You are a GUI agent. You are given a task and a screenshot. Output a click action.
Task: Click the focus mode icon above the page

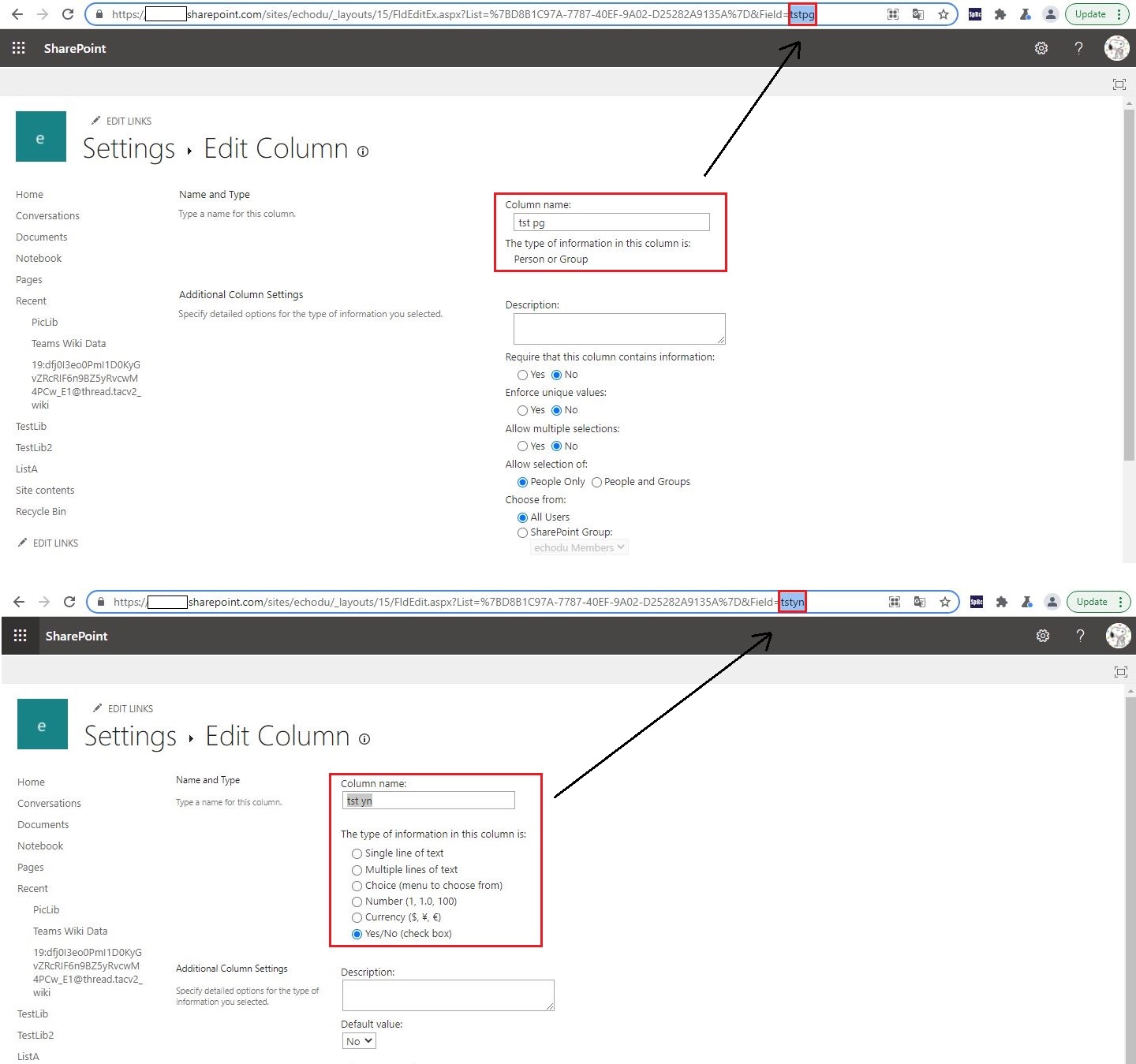tap(1119, 84)
